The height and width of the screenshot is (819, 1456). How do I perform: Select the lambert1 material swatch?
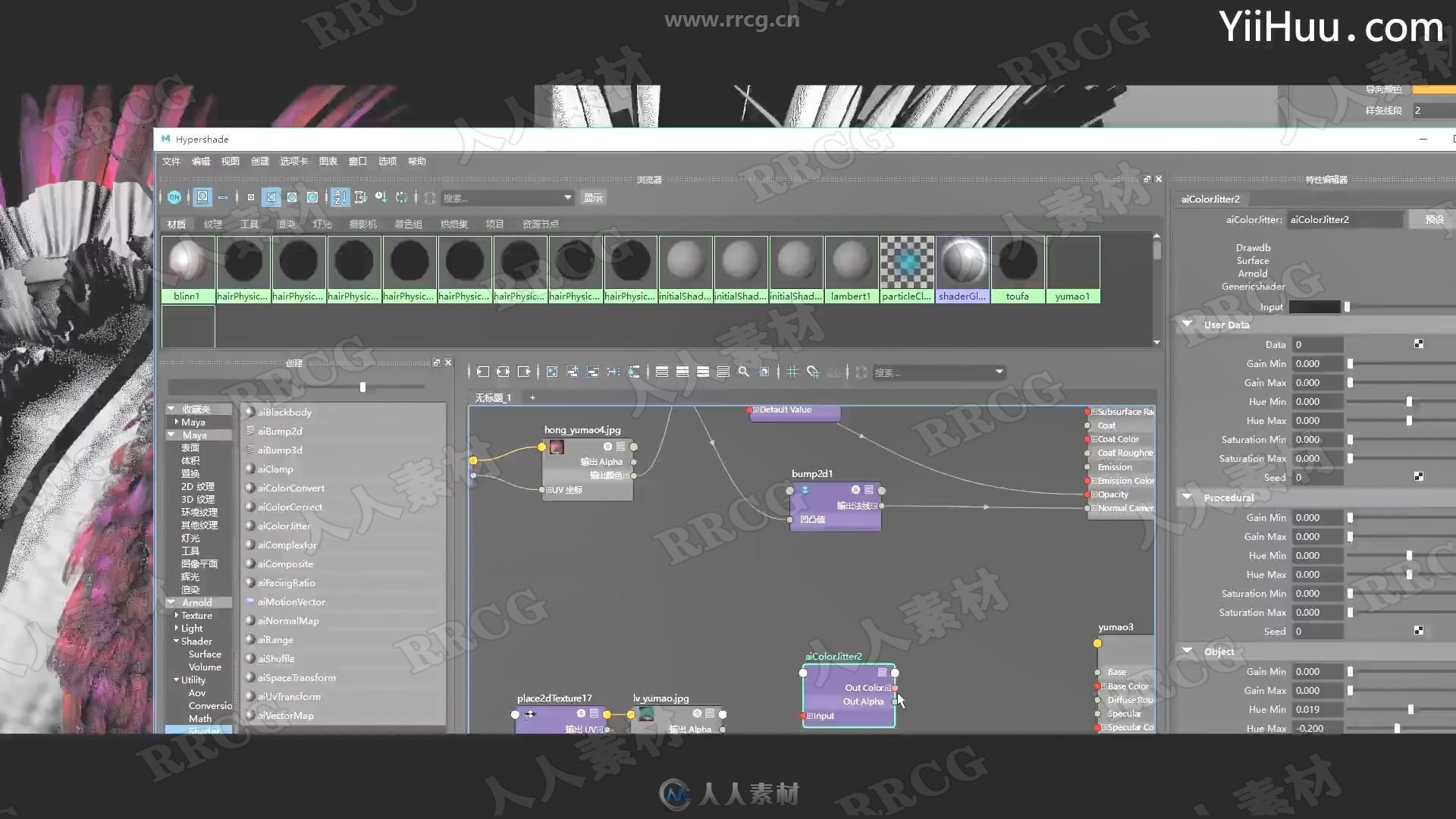[x=851, y=269]
